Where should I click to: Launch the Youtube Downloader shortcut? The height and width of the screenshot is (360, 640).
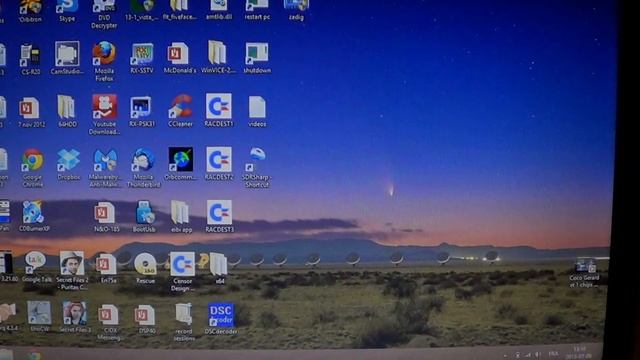coord(104,114)
